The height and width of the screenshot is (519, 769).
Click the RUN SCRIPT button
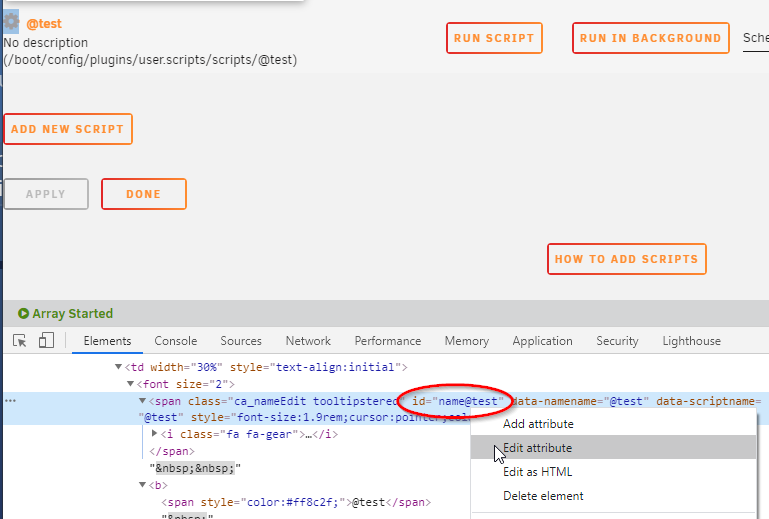[494, 38]
